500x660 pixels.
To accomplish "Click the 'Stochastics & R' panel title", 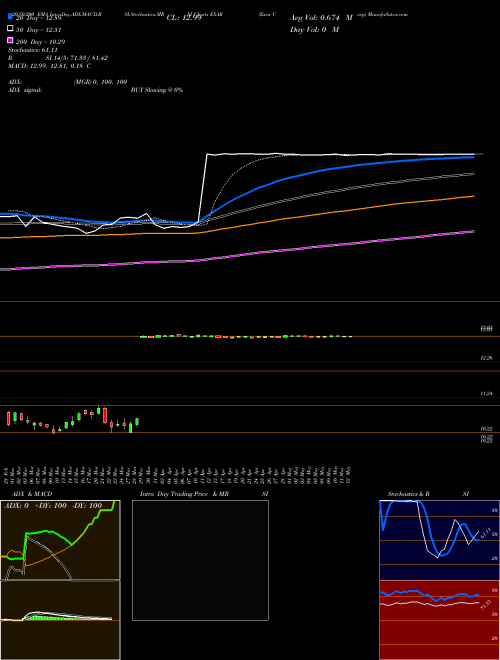I will (x=408, y=494).
